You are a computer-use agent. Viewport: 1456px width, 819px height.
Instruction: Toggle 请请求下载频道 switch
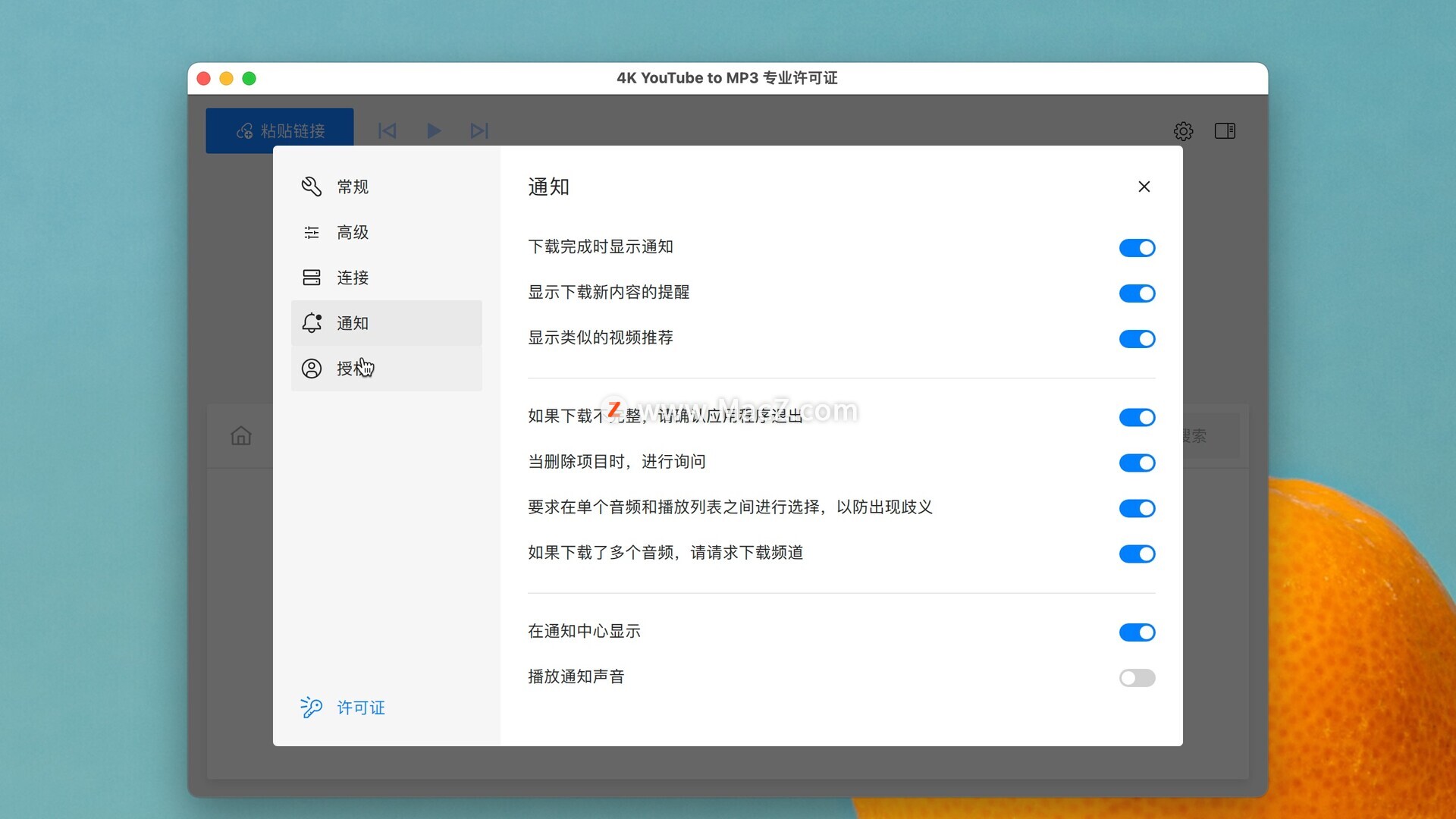point(1137,554)
